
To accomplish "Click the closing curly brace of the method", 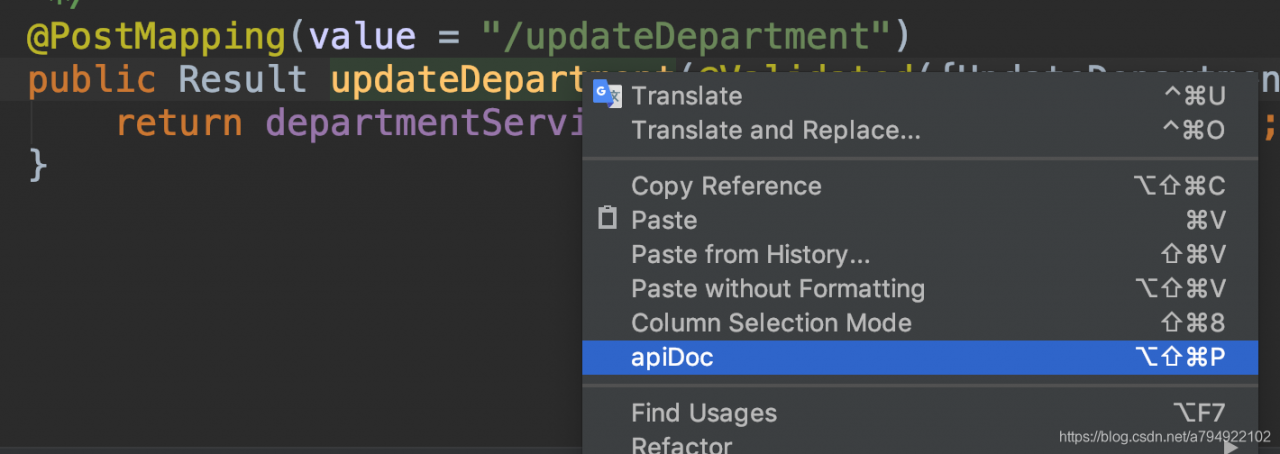I will tap(37, 165).
